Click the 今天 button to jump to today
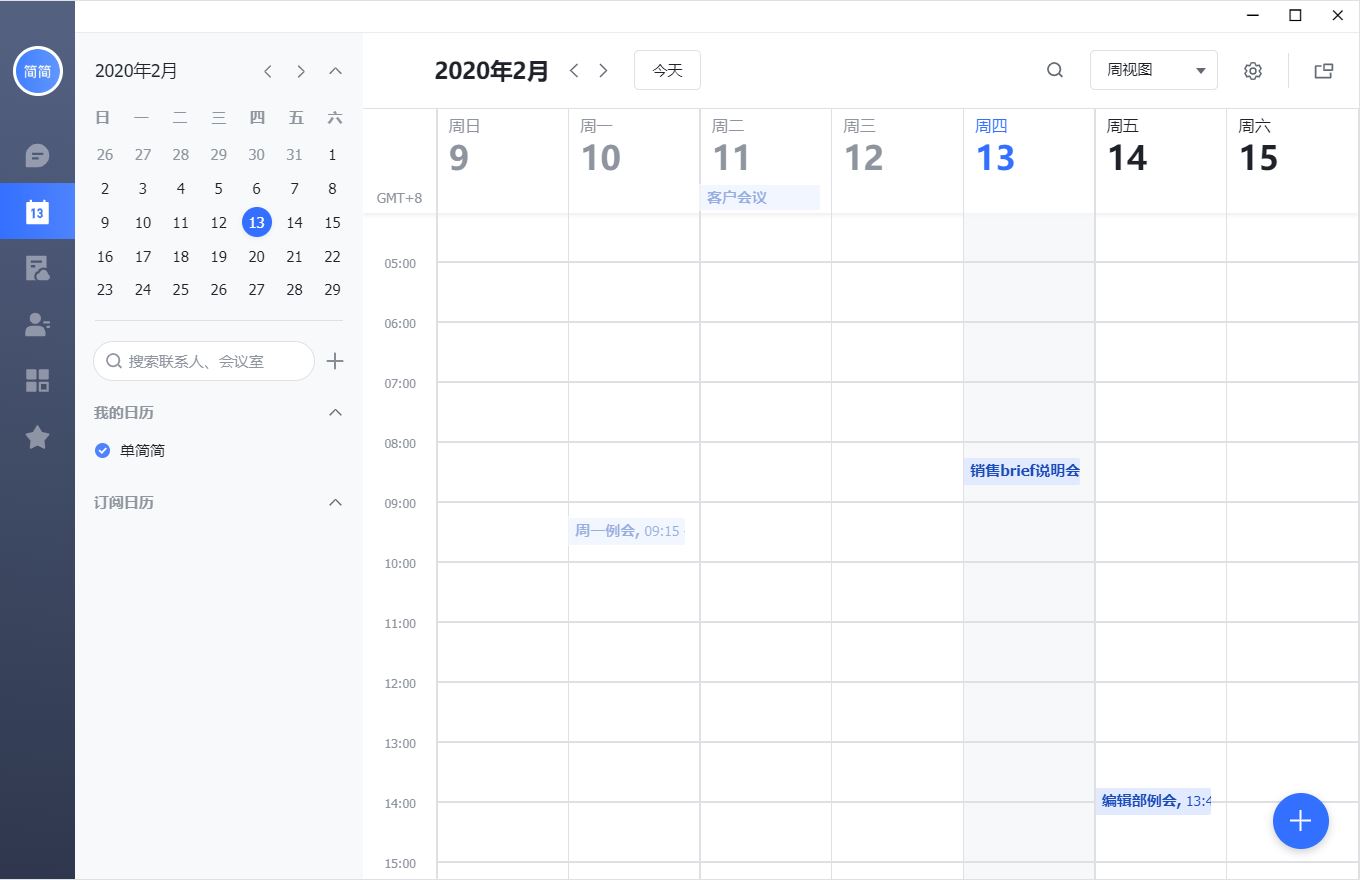1360x880 pixels. click(667, 70)
